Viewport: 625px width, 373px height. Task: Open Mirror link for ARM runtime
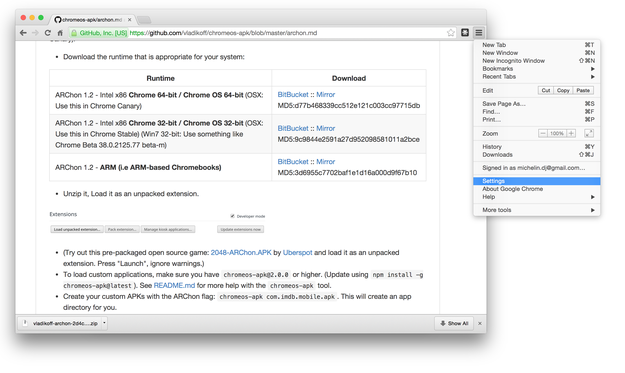pyautogui.click(x=326, y=162)
